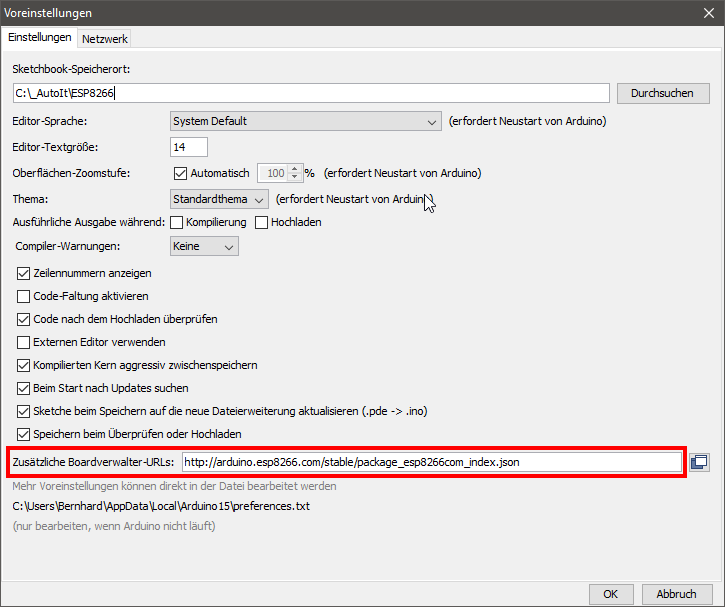Toggle the Automatisch zoom checkbox
The width and height of the screenshot is (725, 607).
180,173
